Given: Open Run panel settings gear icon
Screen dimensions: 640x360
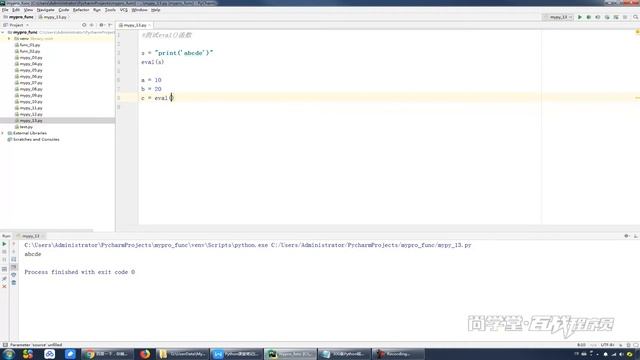Looking at the screenshot, I should pyautogui.click(x=627, y=236).
